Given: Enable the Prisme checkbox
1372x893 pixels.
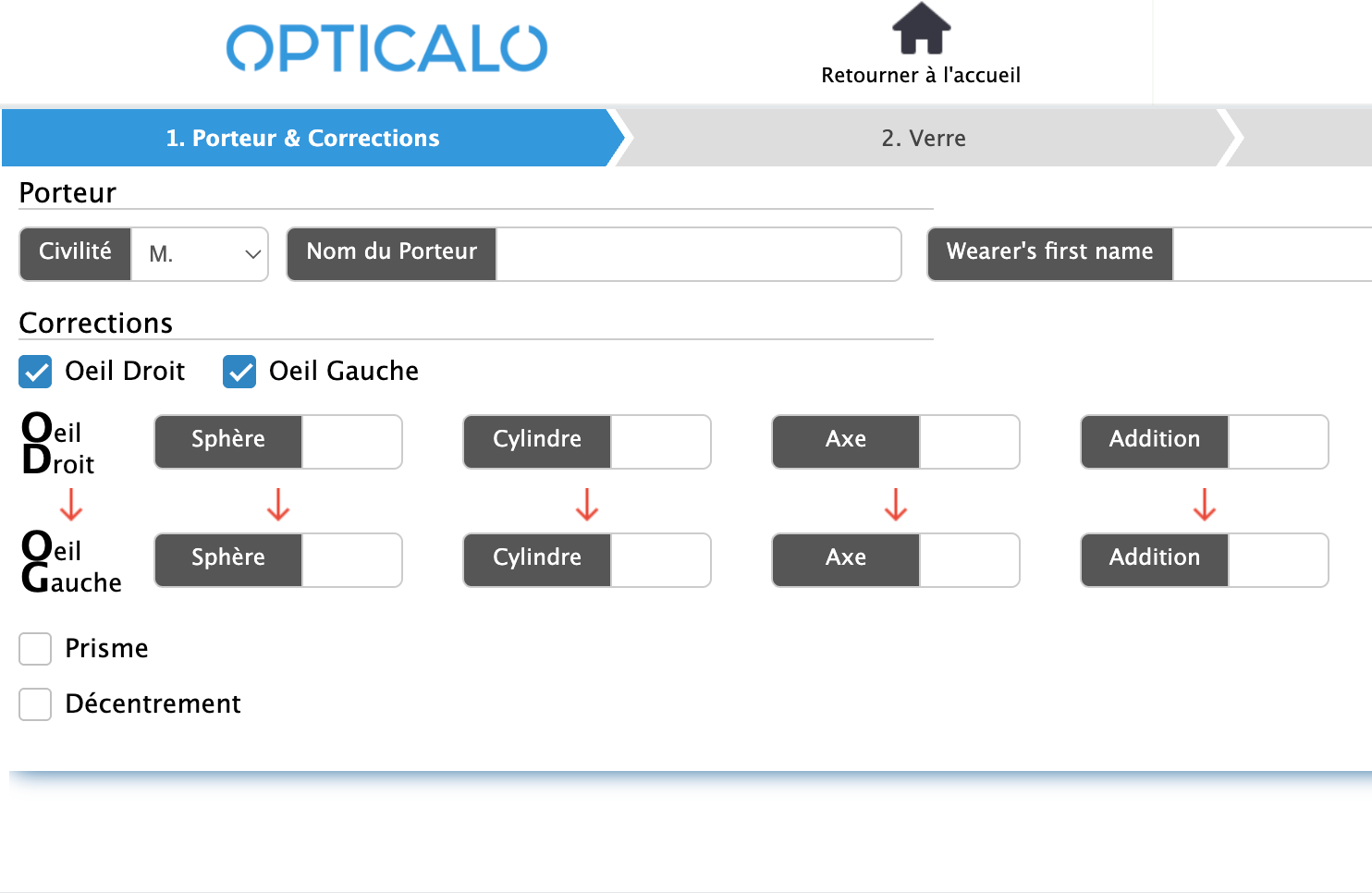Looking at the screenshot, I should pyautogui.click(x=35, y=649).
